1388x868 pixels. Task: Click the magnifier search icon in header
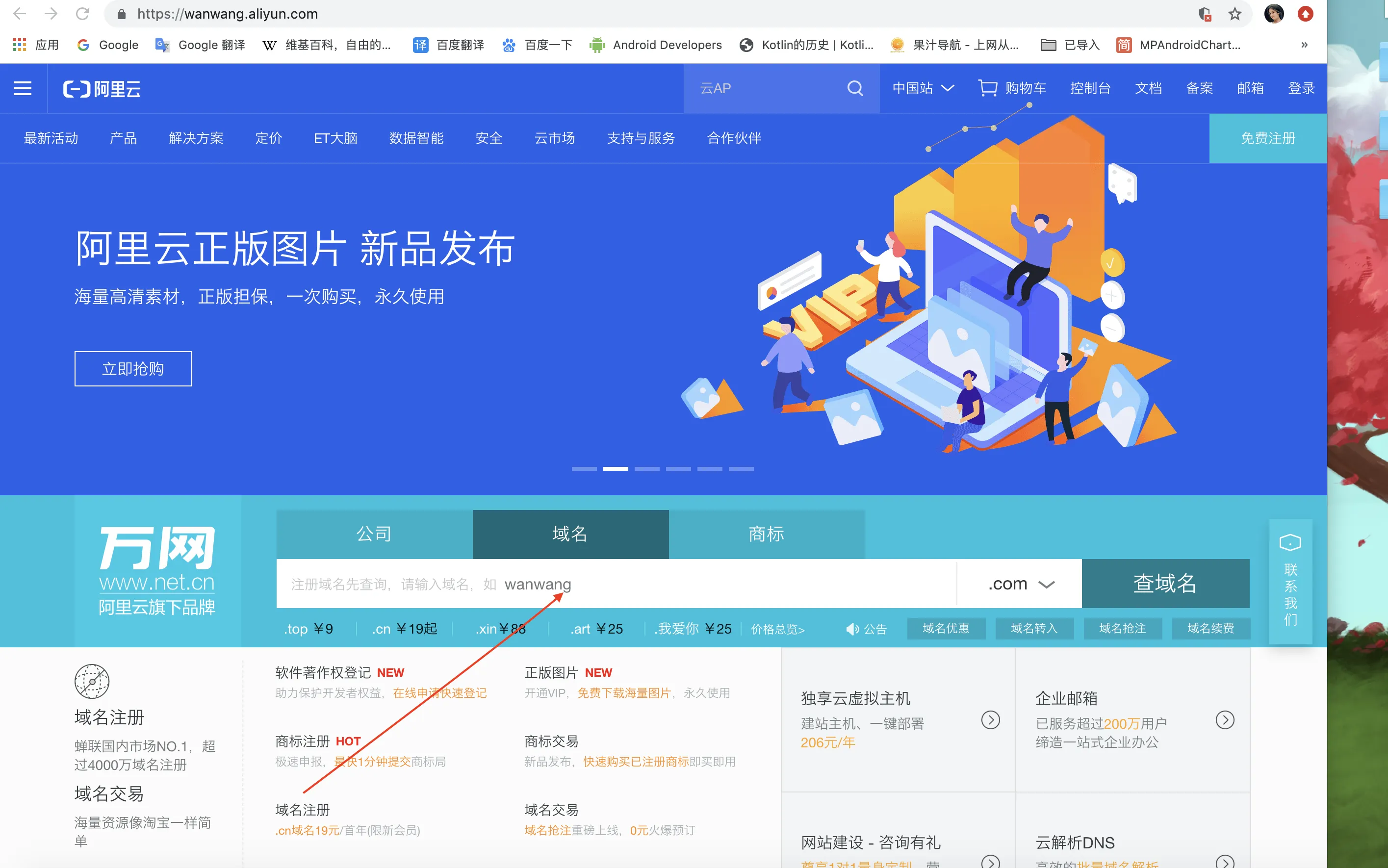click(855, 88)
